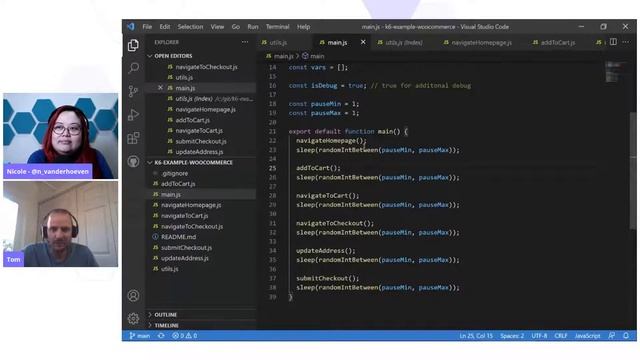Open README.md in the project folder

coord(178,237)
